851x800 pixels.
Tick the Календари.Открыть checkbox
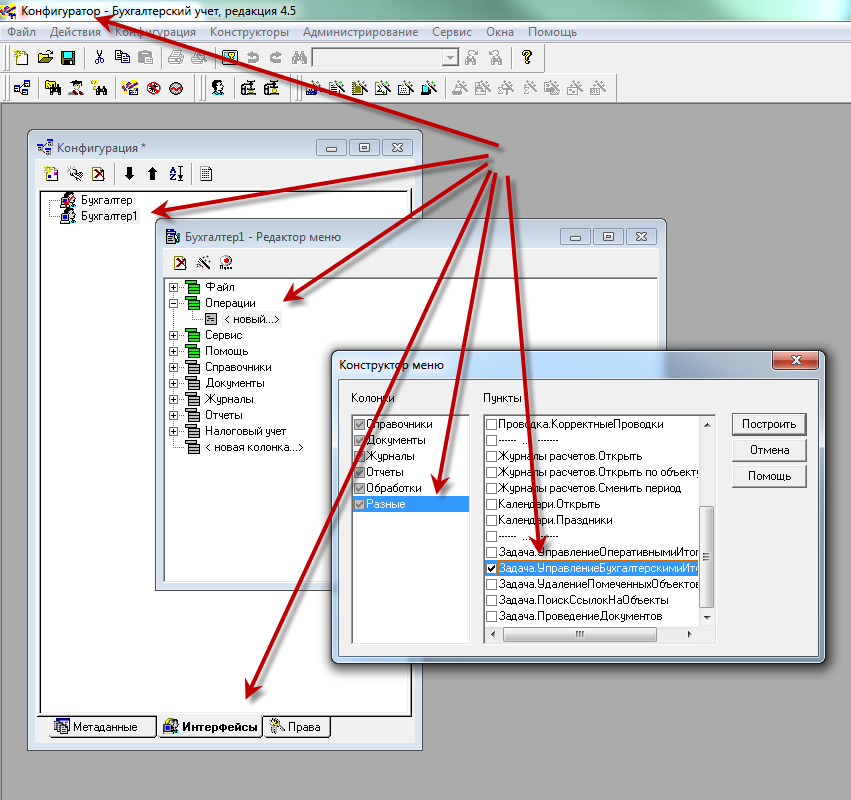491,504
